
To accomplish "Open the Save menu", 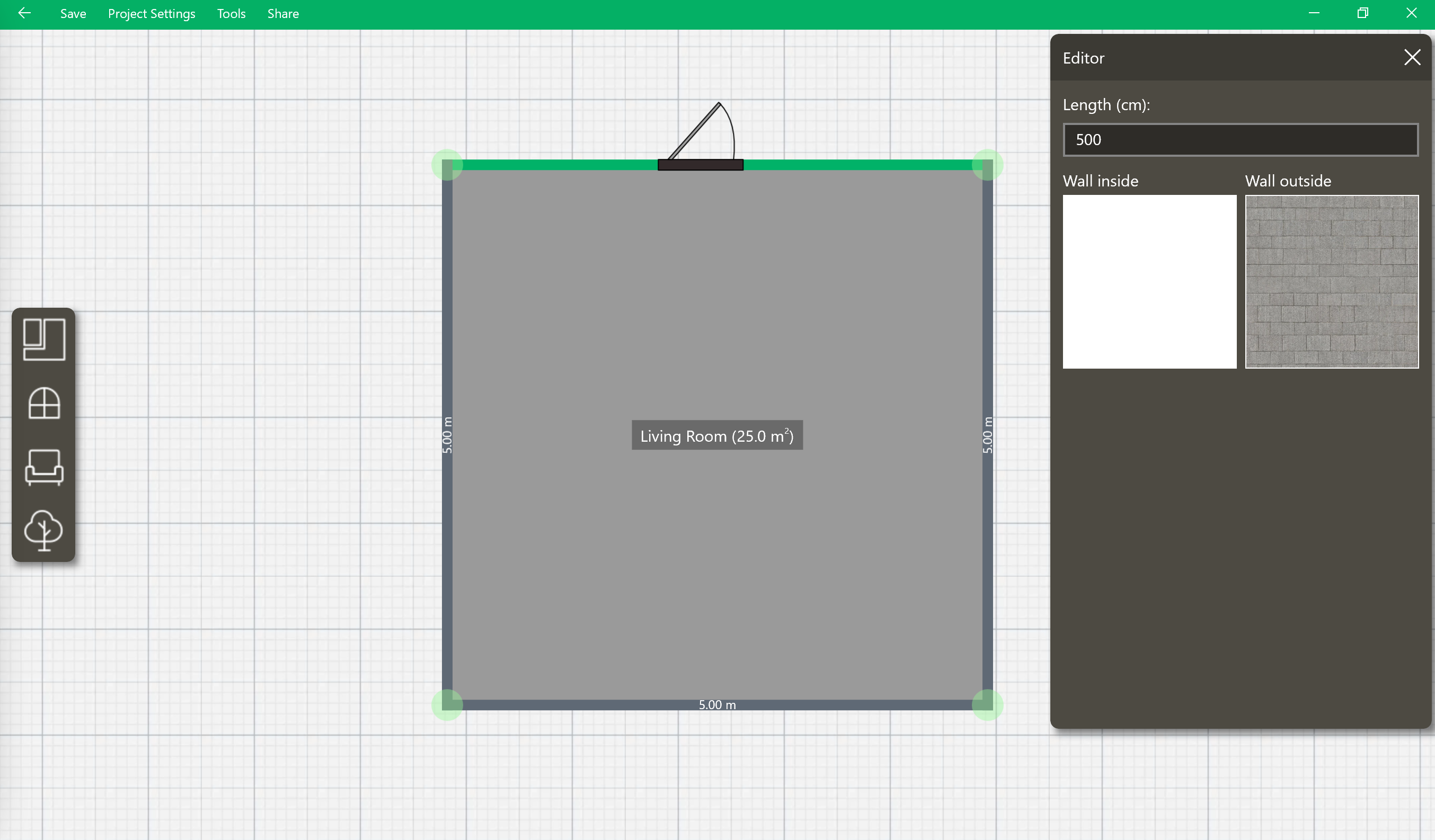I will tap(73, 14).
